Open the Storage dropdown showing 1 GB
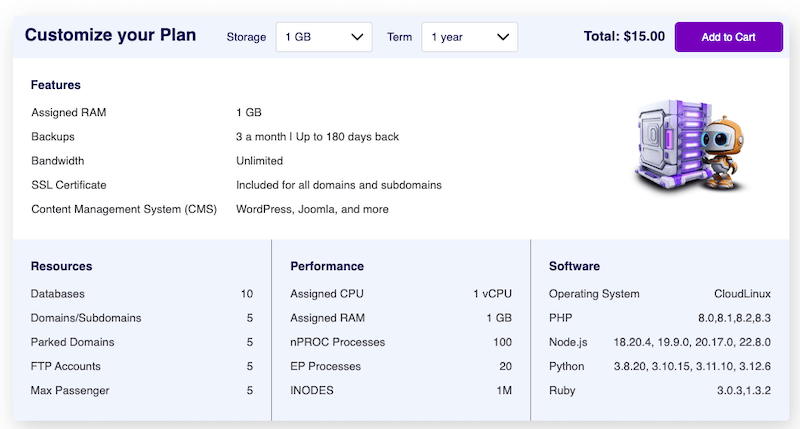The image size is (800, 429). (323, 37)
